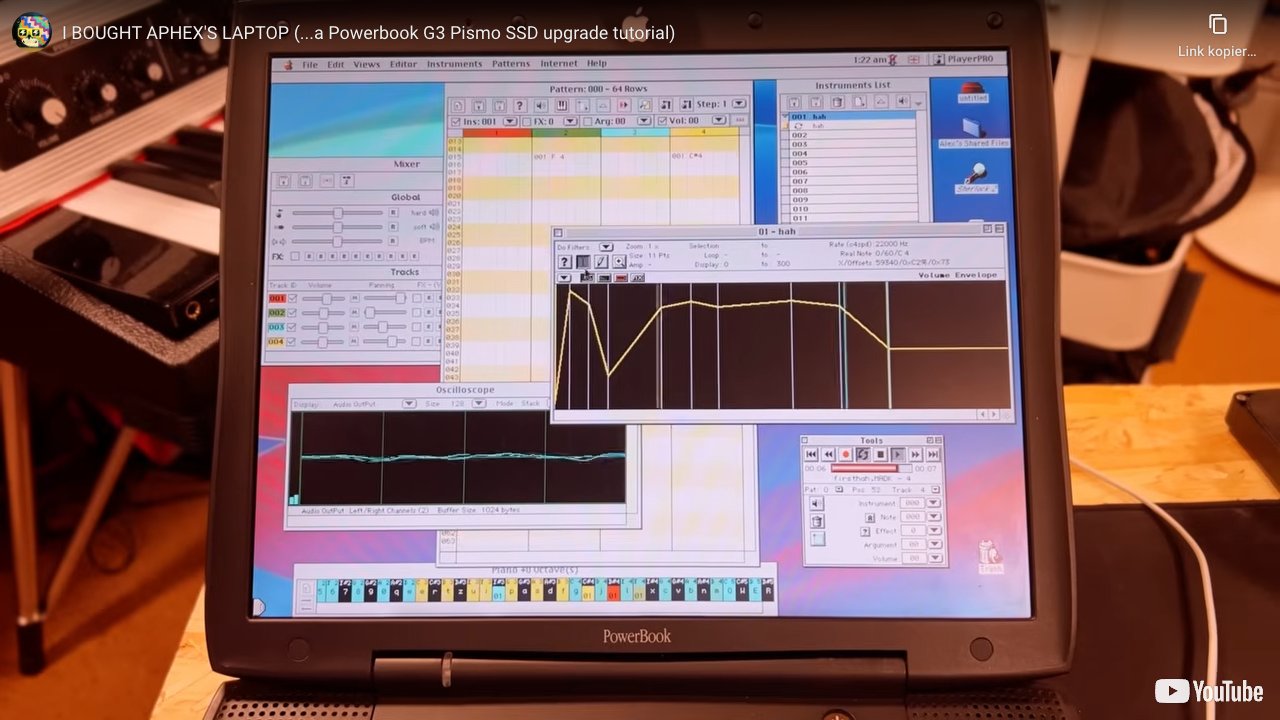Click the blank page icon in Instruments List
This screenshot has width=1280, height=720.
click(x=859, y=102)
